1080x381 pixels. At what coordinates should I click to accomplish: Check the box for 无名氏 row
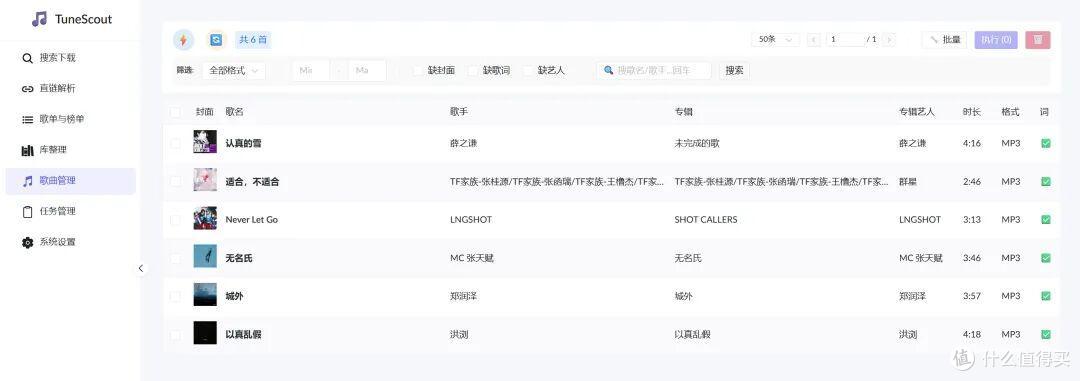click(x=175, y=258)
